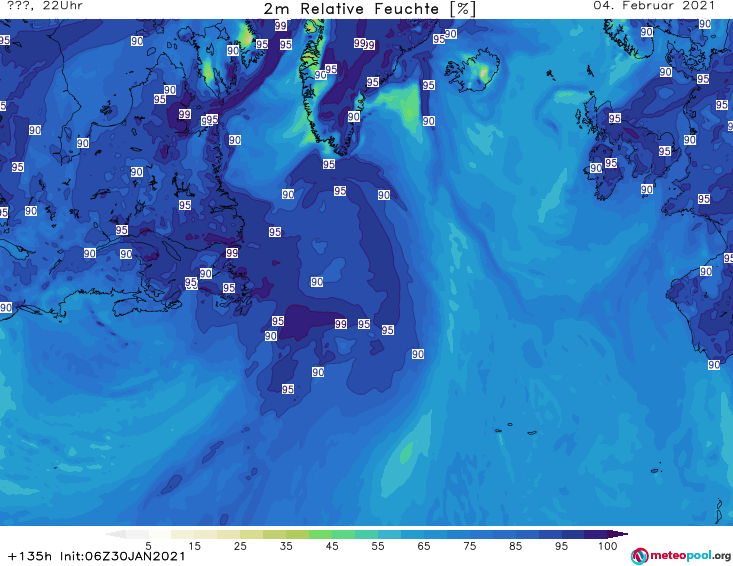Click the '90' label at the map's bottom-right coast

point(714,365)
